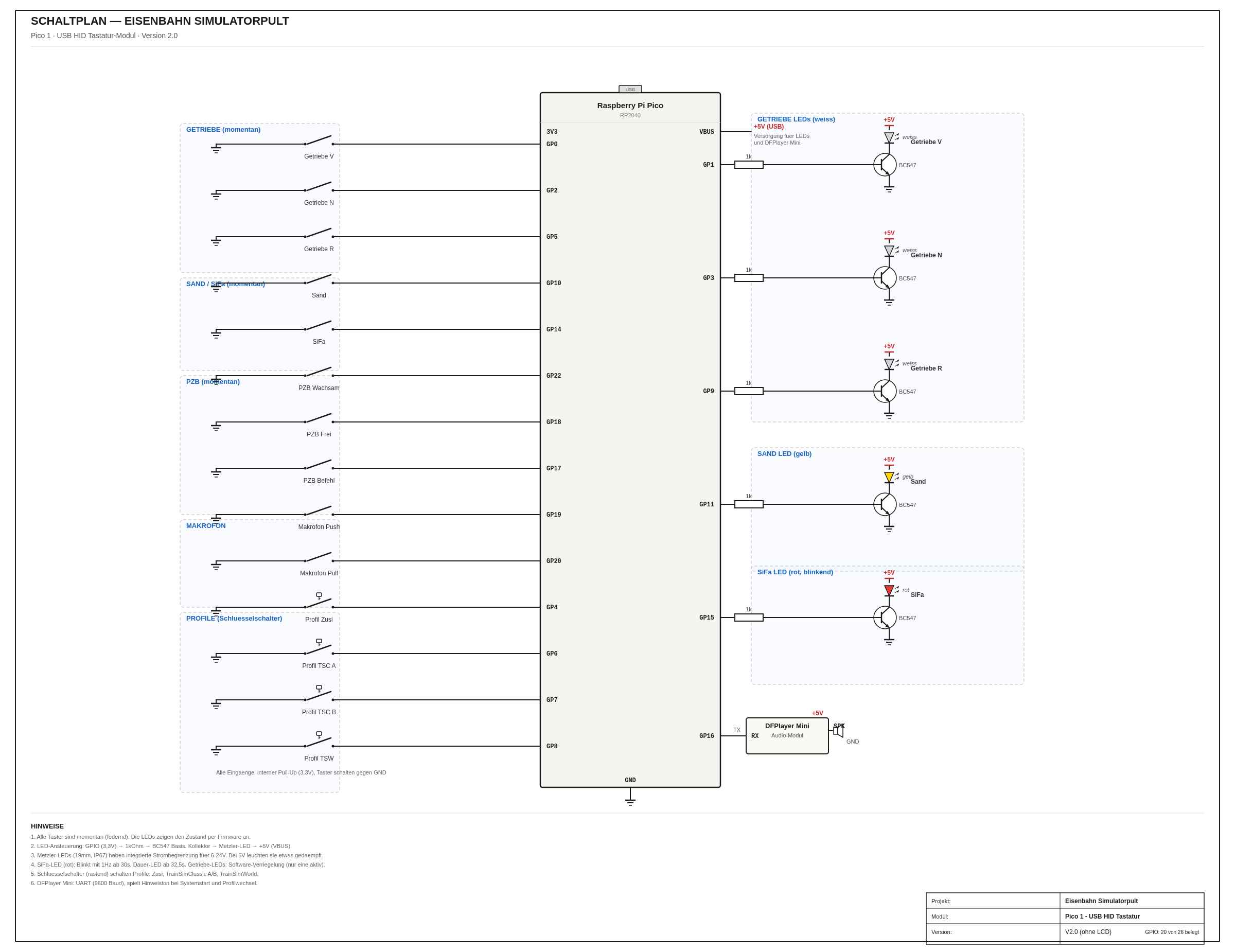Click the Getriebe N switch symbol
This screenshot has height=952, width=1235.
pyautogui.click(x=319, y=187)
